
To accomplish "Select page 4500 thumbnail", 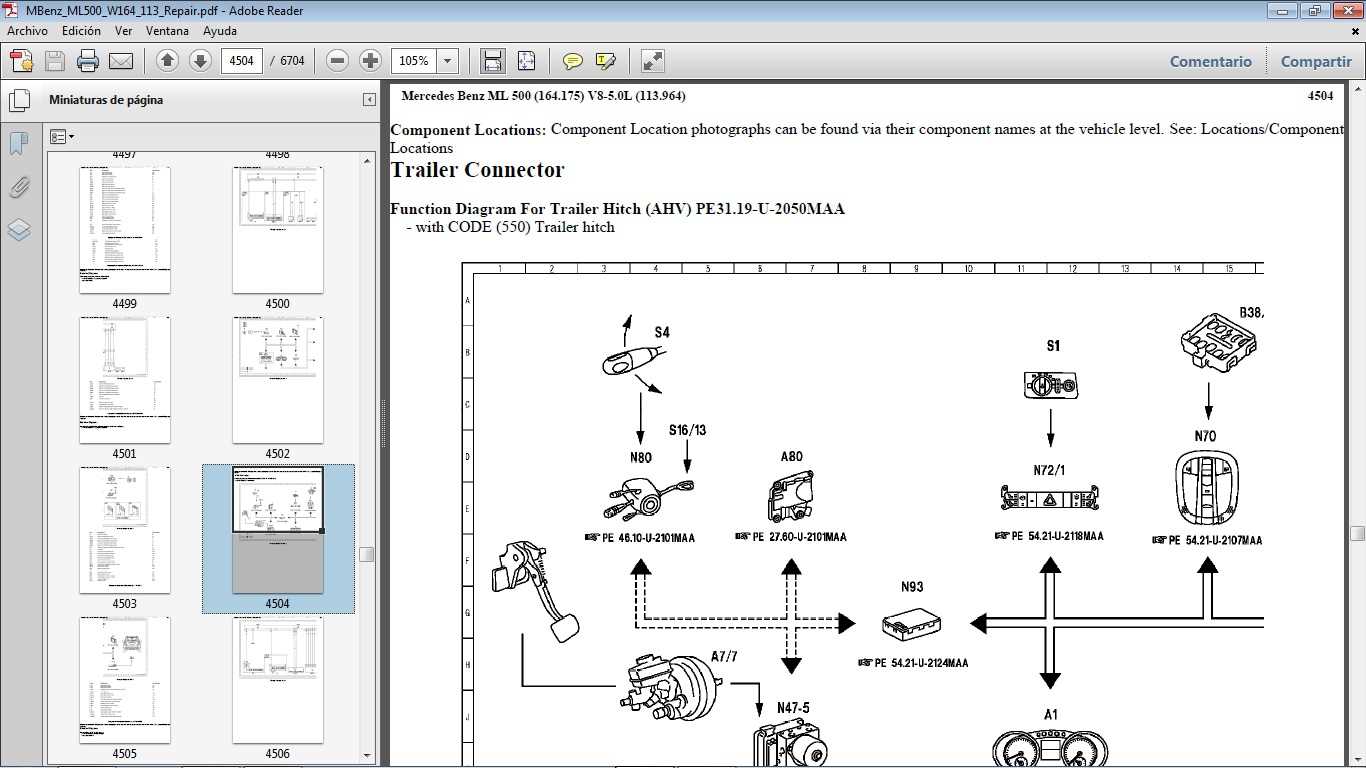I will pos(278,230).
